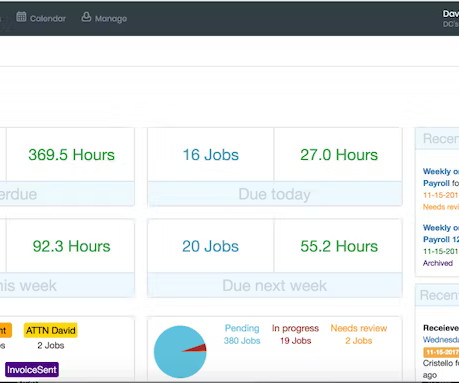Open the 20 Jobs due next week
The width and height of the screenshot is (459, 383).
pyautogui.click(x=211, y=246)
